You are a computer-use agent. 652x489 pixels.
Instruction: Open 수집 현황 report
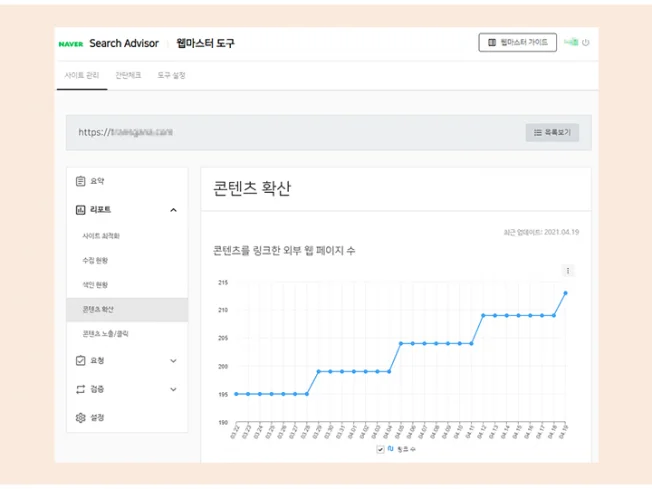click(95, 260)
